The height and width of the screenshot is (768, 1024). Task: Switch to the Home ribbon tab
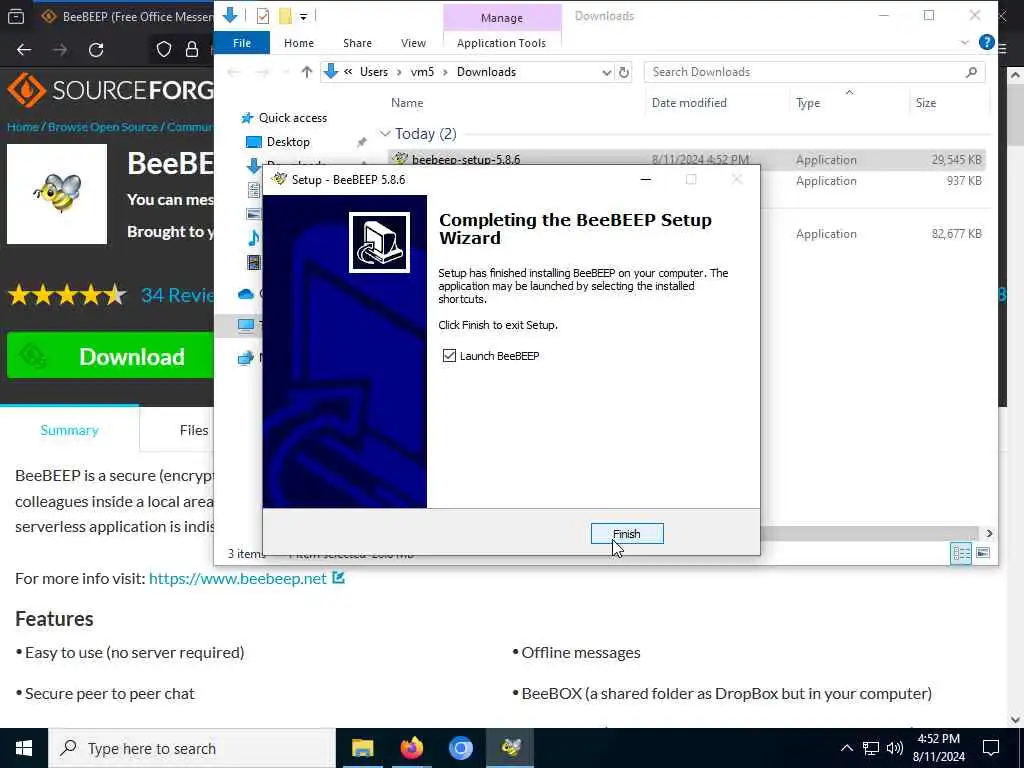pos(298,43)
